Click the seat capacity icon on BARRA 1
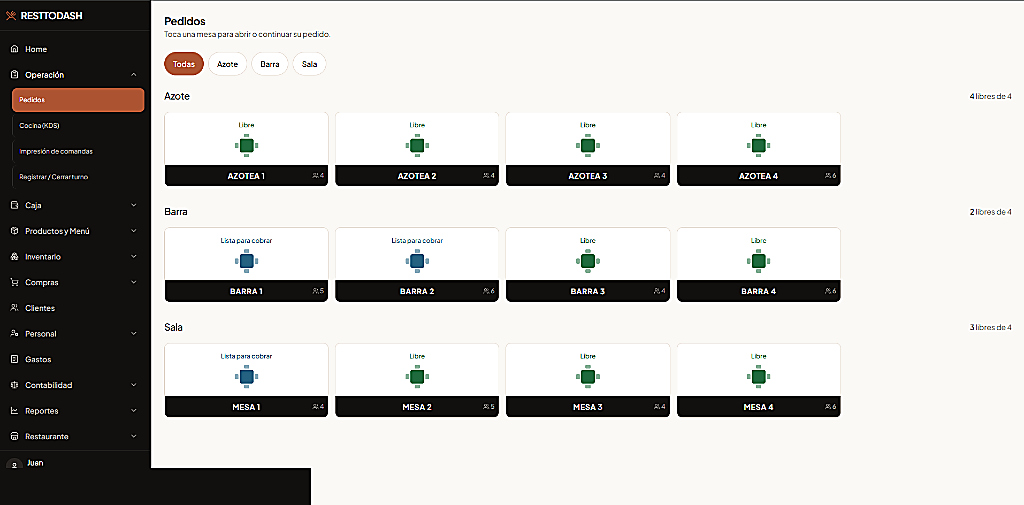 point(316,291)
